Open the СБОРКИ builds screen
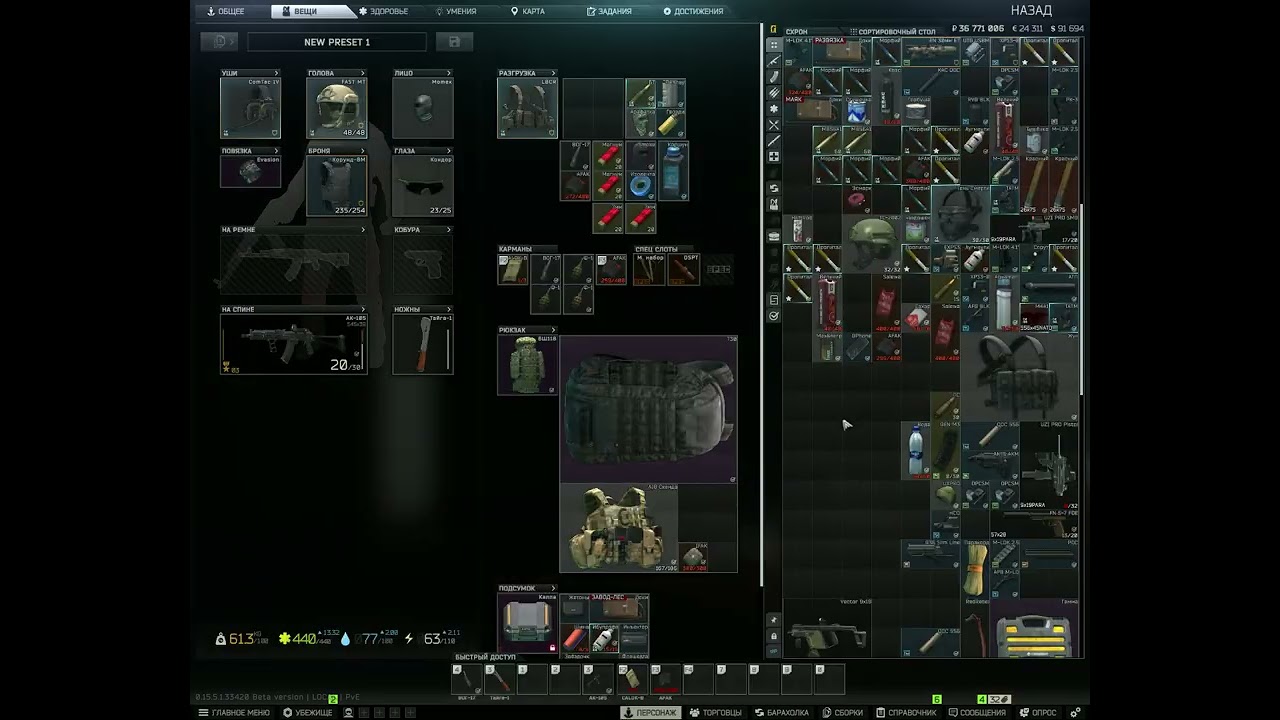The image size is (1280, 720). pyautogui.click(x=842, y=713)
